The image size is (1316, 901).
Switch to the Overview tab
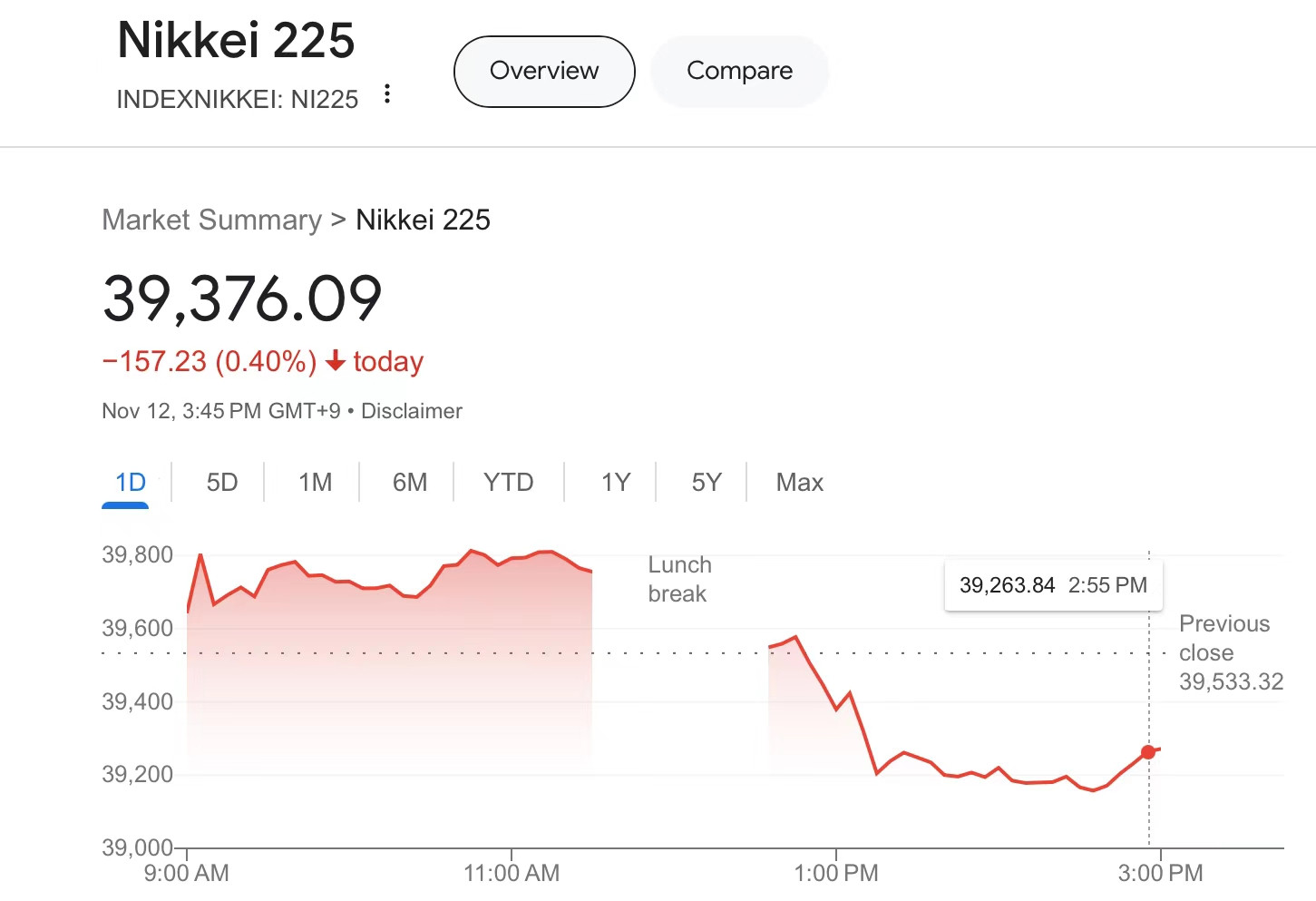(544, 72)
